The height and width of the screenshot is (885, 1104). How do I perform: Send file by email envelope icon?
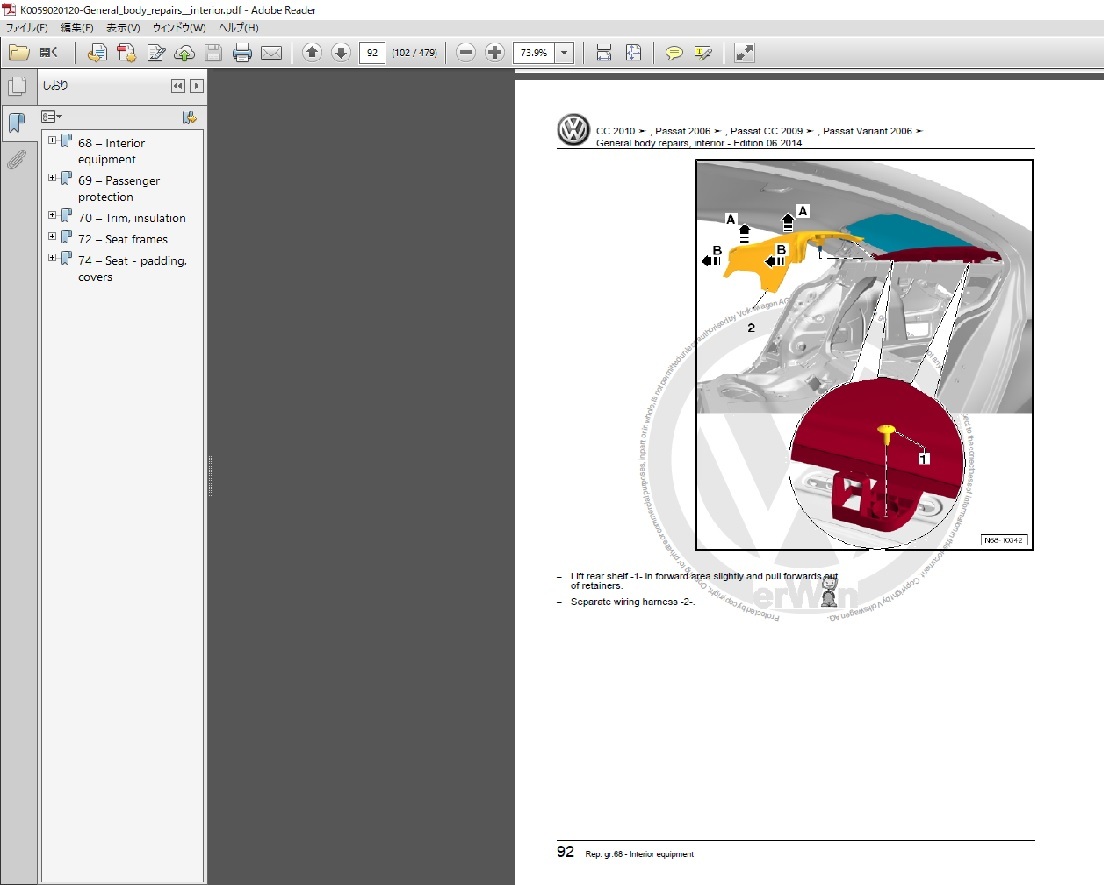point(271,53)
